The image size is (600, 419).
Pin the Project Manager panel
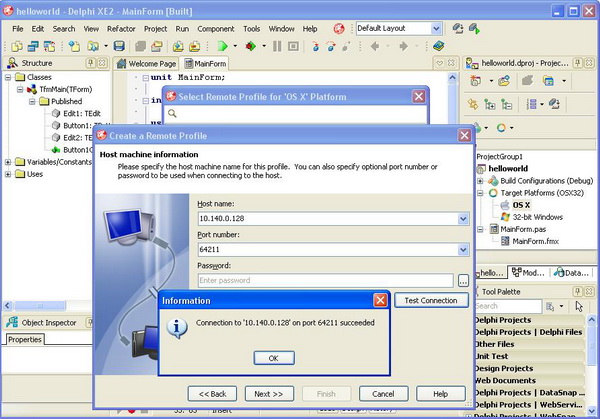578,63
